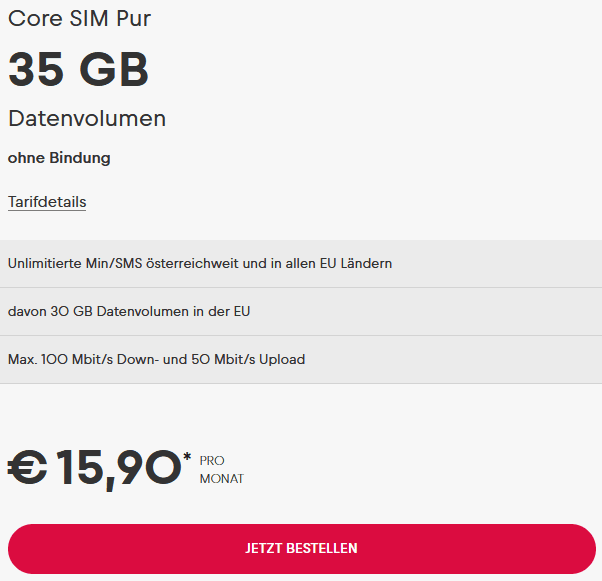Select the Datenvolumen label under 35 GB

[x=87, y=118]
